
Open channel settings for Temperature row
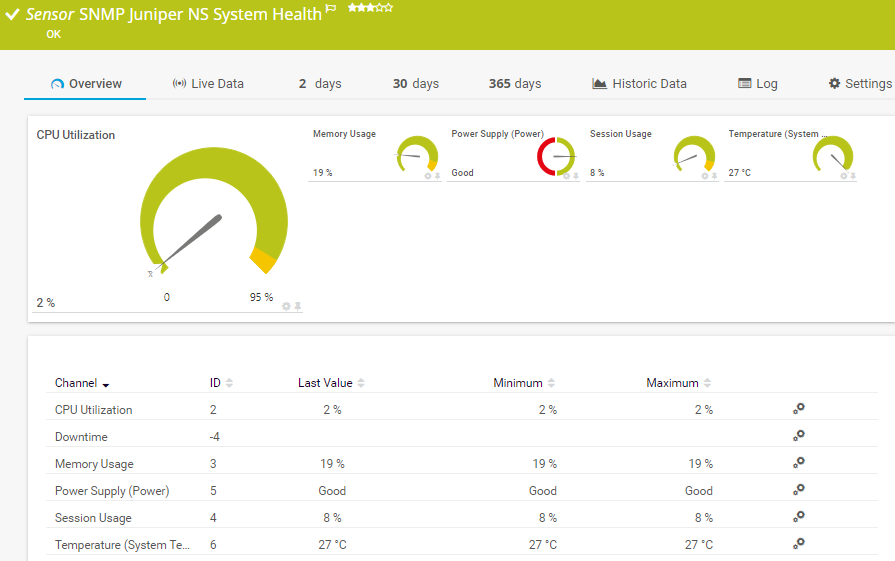(798, 544)
